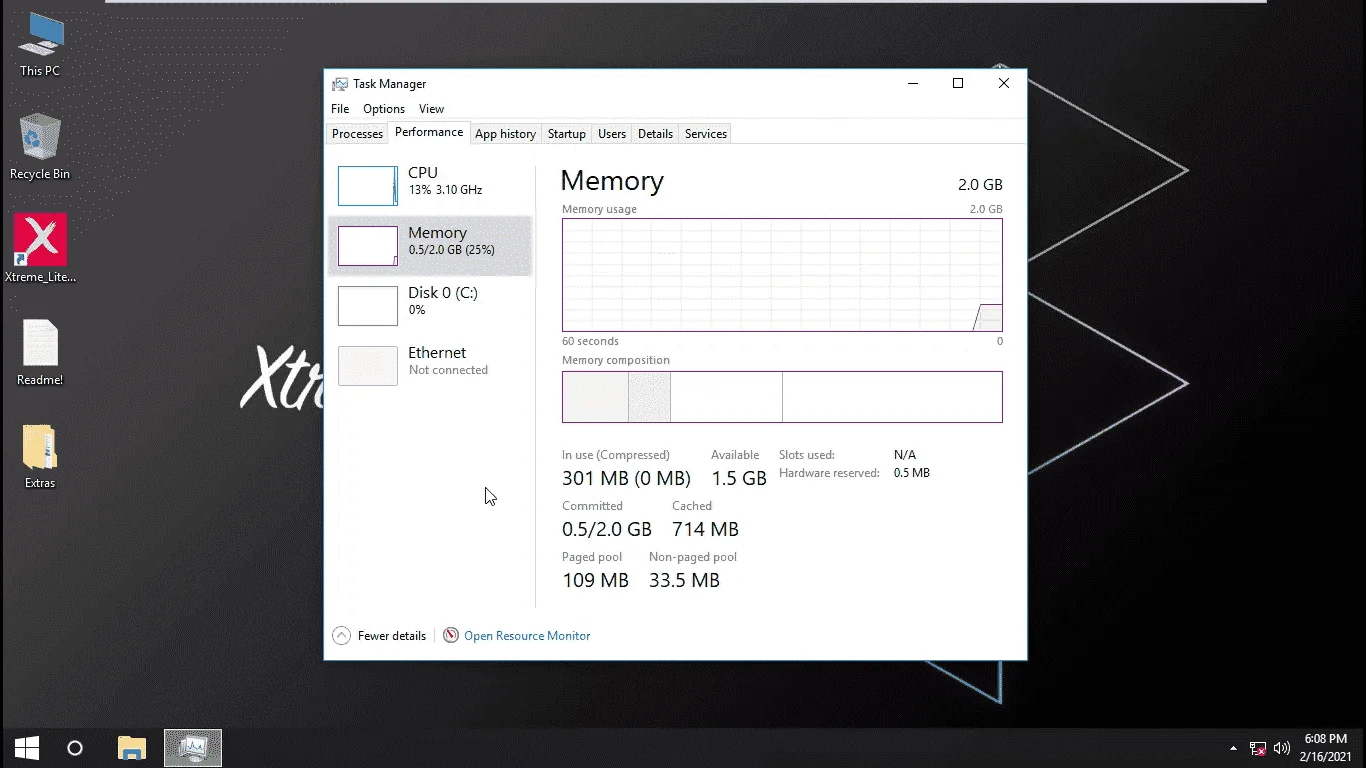Select the Readme! file icon
This screenshot has height=768, width=1366.
click(40, 352)
